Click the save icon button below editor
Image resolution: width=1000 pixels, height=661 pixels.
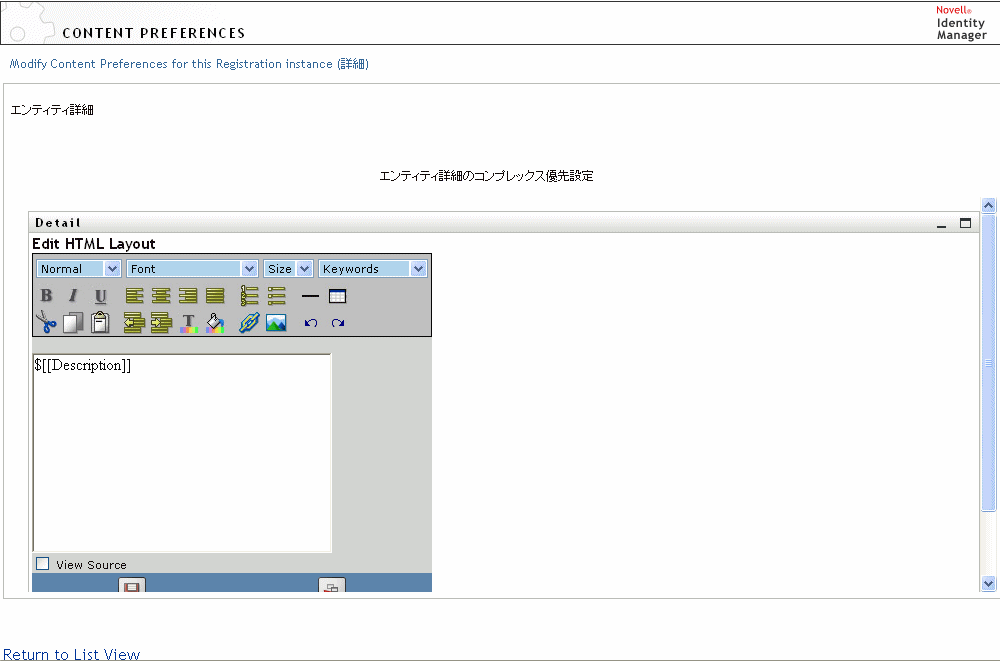[x=132, y=584]
